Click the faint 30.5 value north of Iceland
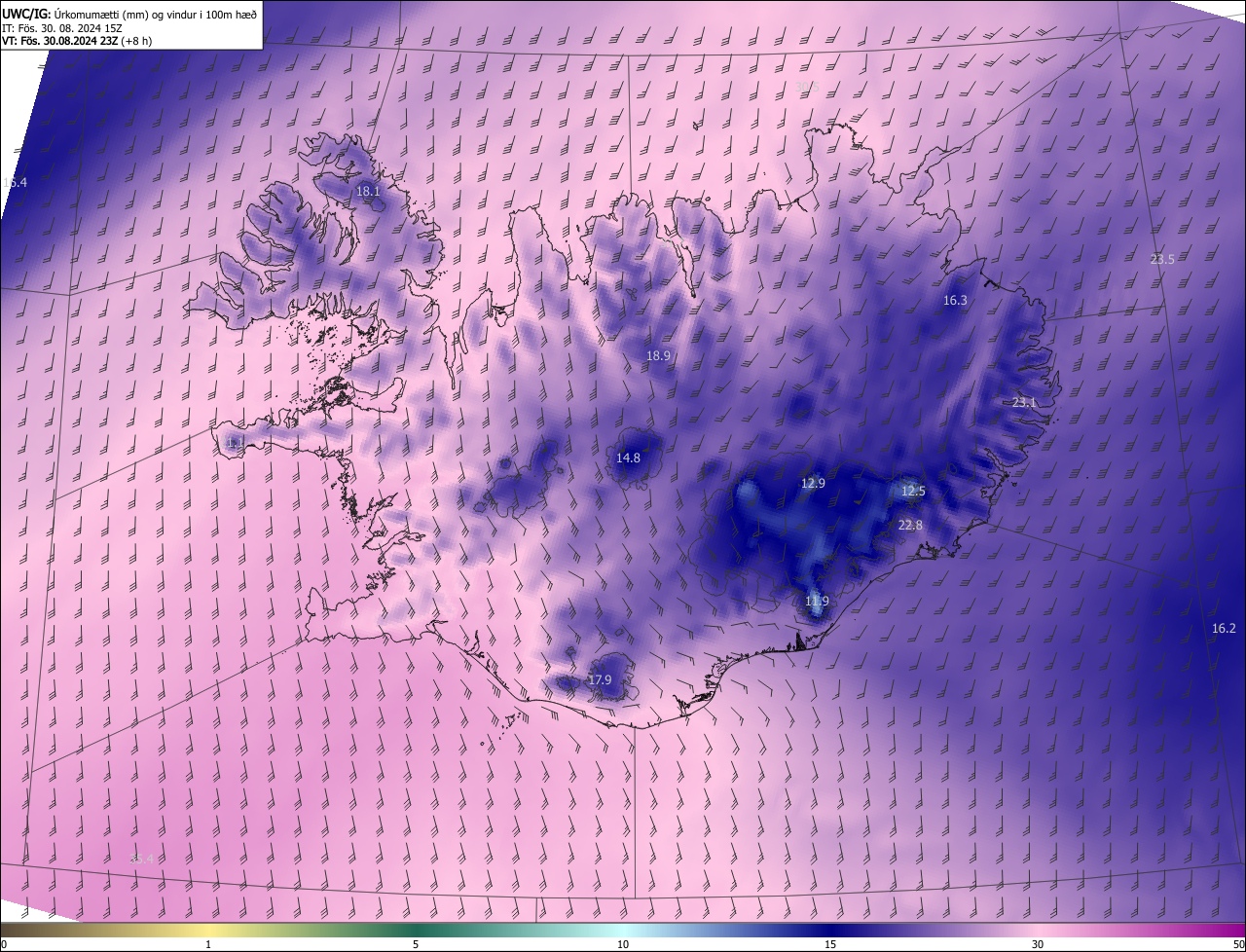Screen dimensions: 1246x952 click(807, 87)
